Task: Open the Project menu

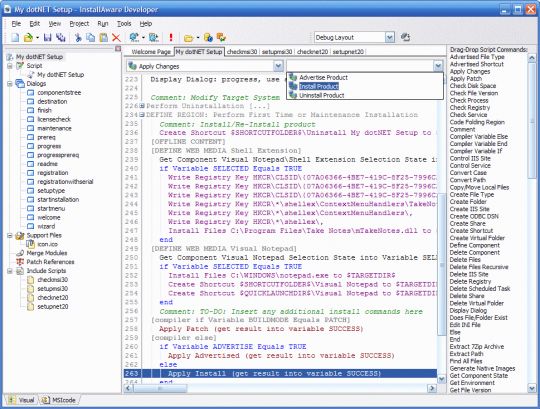Action: click(79, 23)
